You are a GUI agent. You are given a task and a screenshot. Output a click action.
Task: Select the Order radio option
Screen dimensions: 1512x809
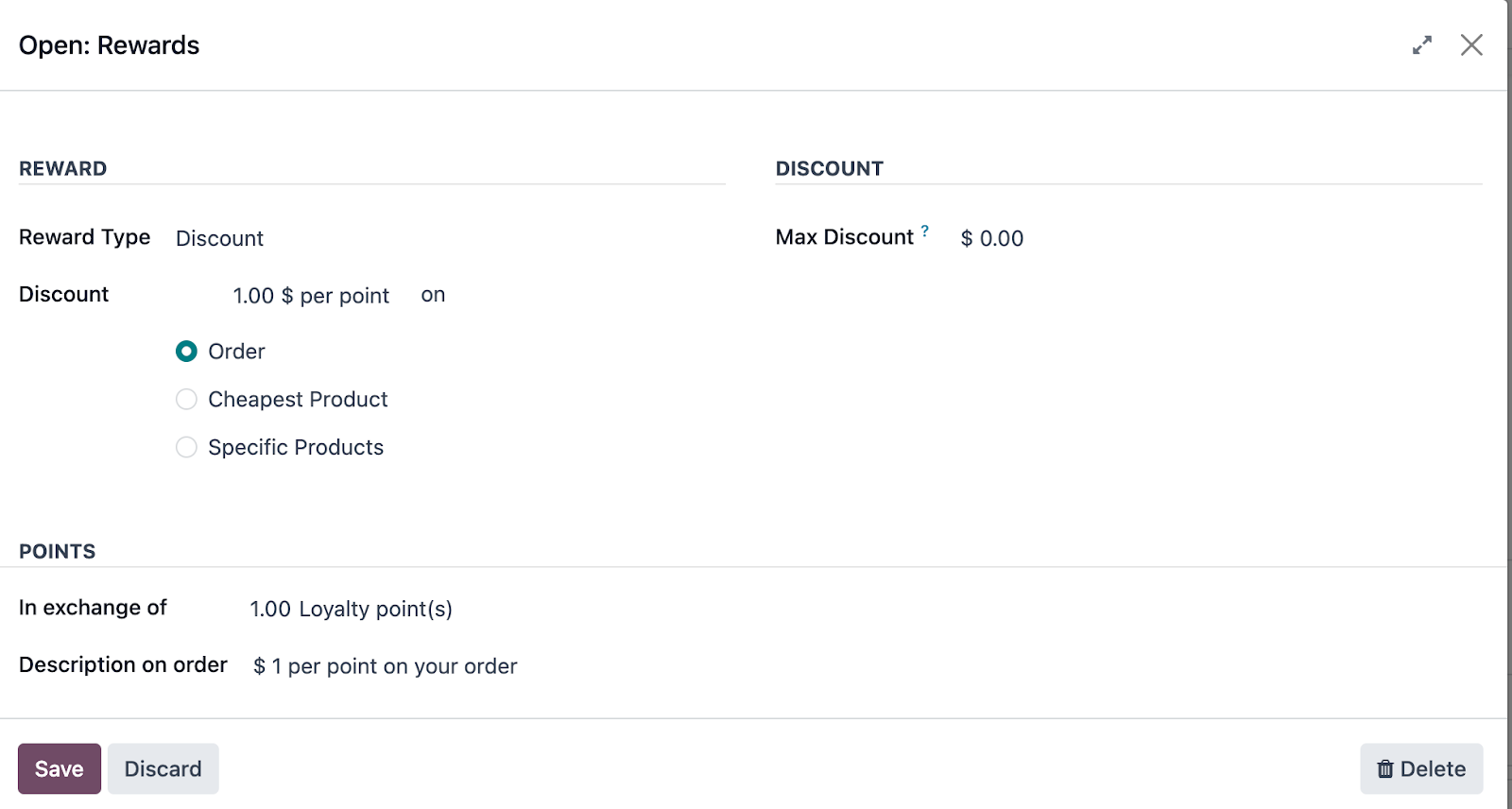point(186,352)
